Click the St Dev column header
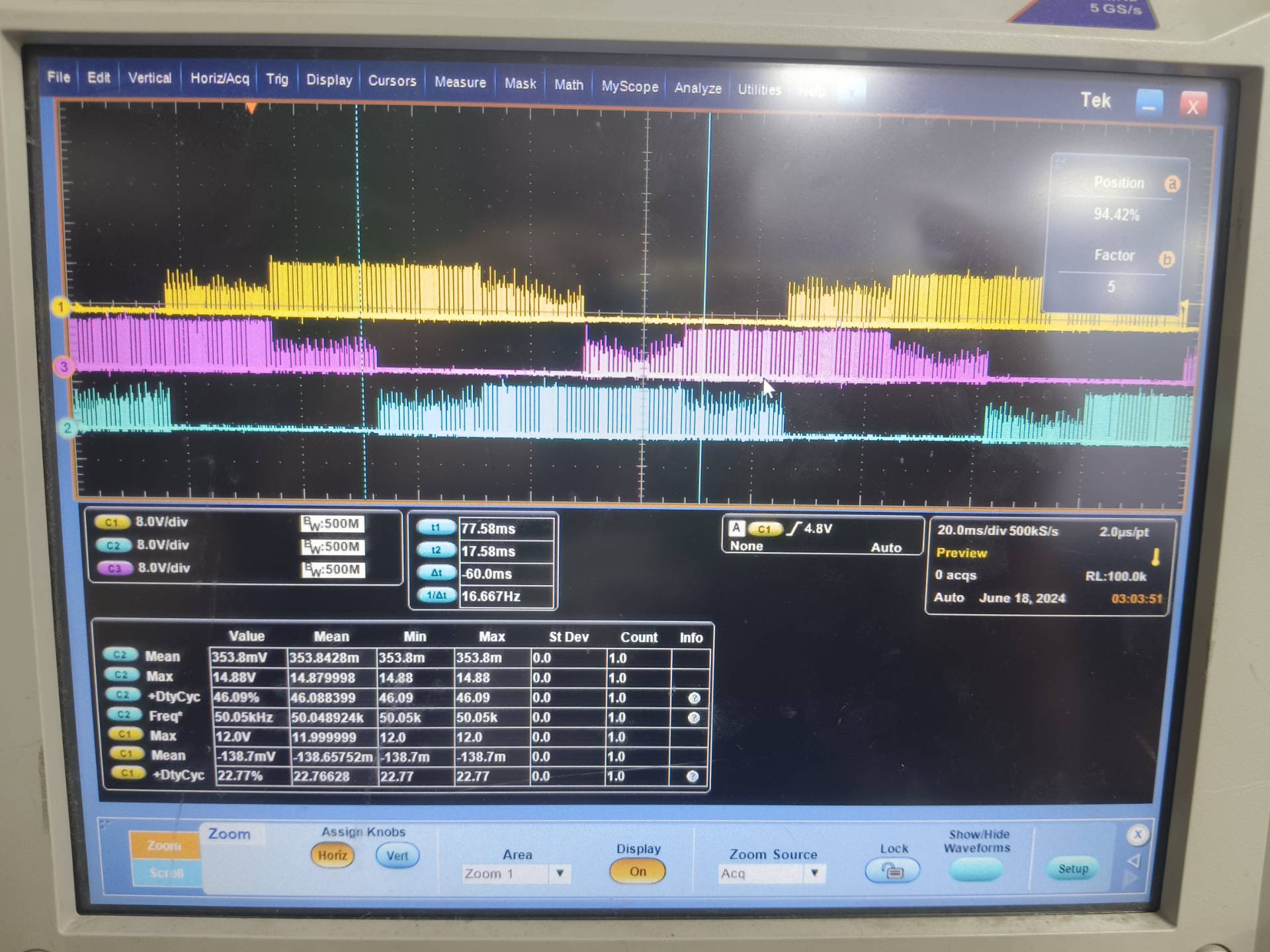The image size is (1270, 952). [x=569, y=637]
